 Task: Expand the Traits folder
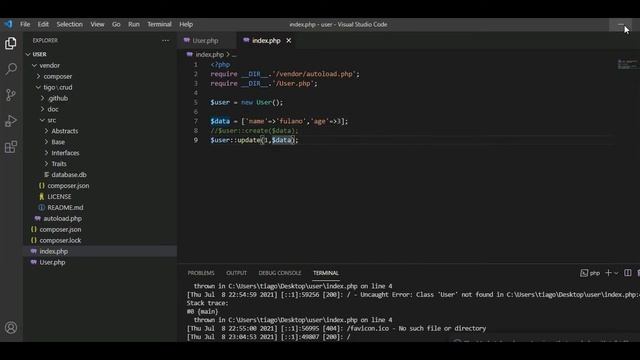[x=46, y=164]
